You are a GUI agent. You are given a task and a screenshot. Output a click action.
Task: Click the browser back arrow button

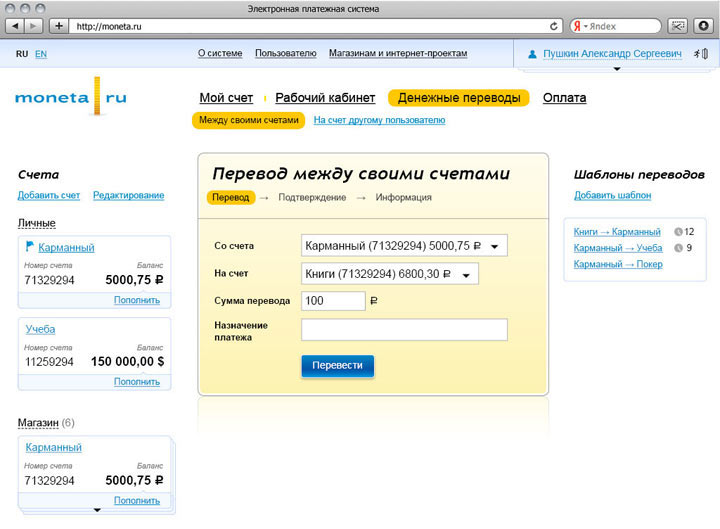(13, 26)
